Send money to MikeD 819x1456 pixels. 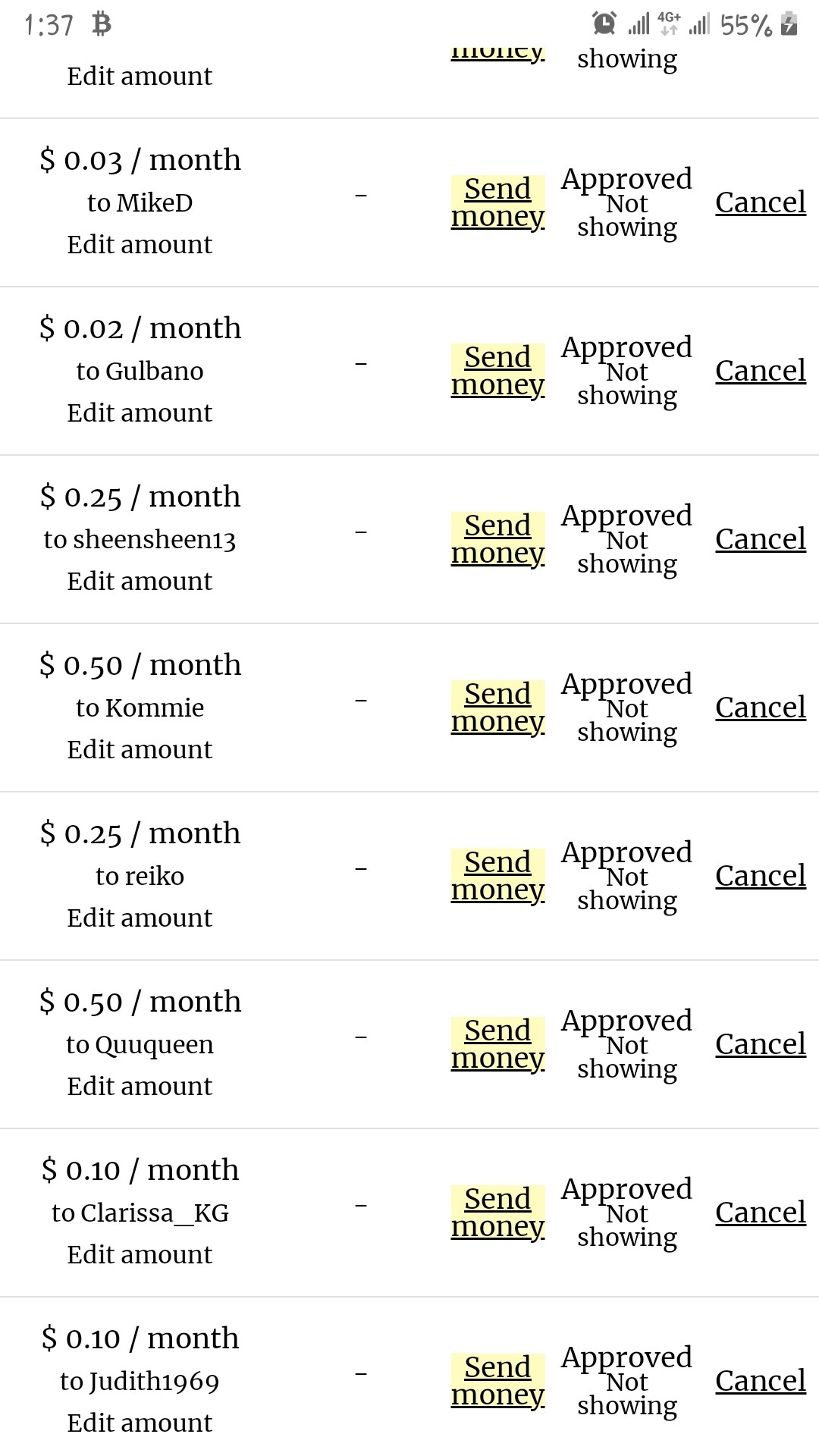[x=497, y=202]
